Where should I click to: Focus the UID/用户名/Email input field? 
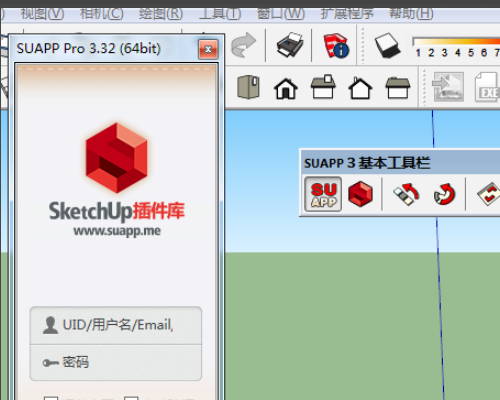click(x=116, y=325)
